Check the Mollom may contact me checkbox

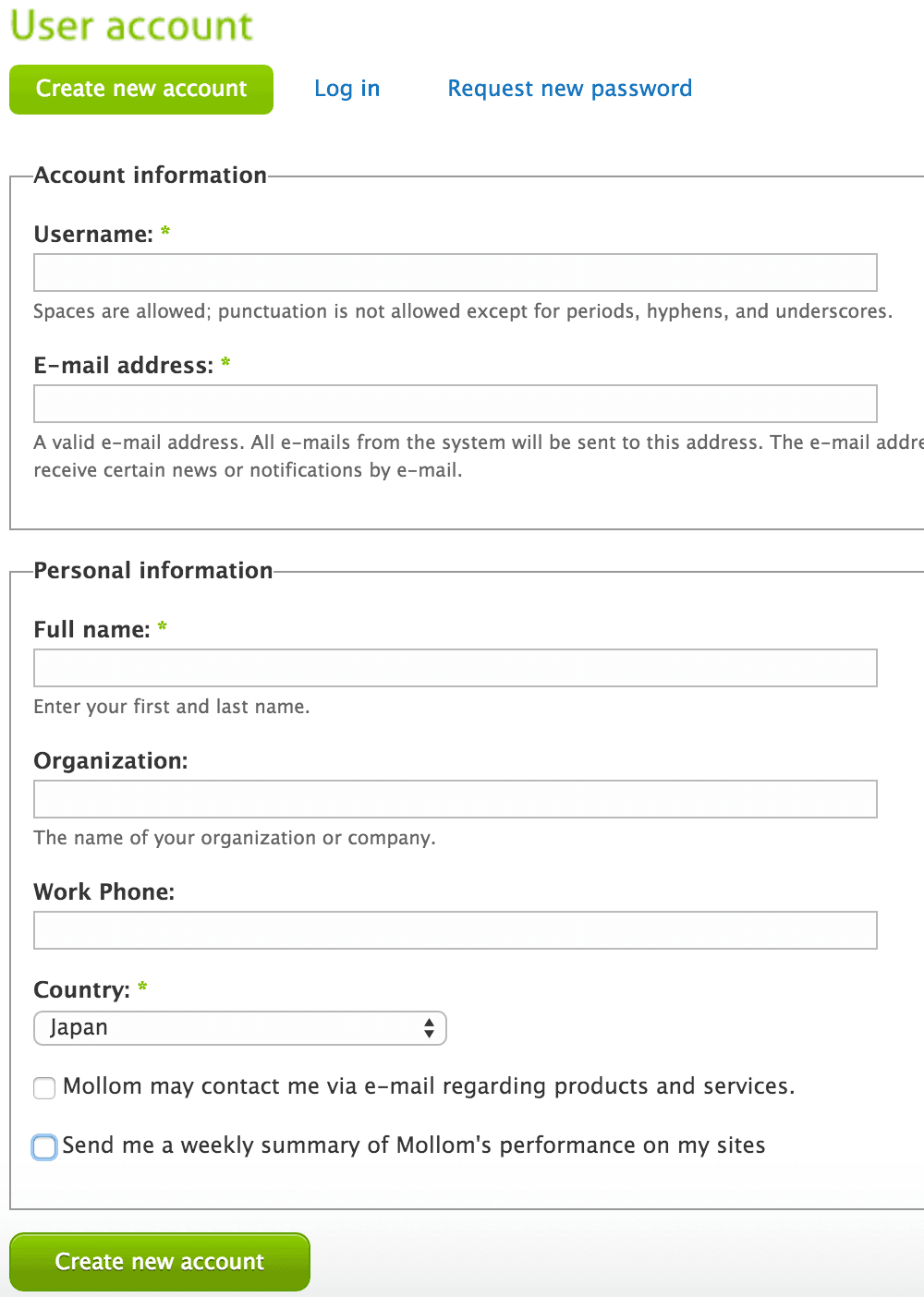coord(44,1088)
